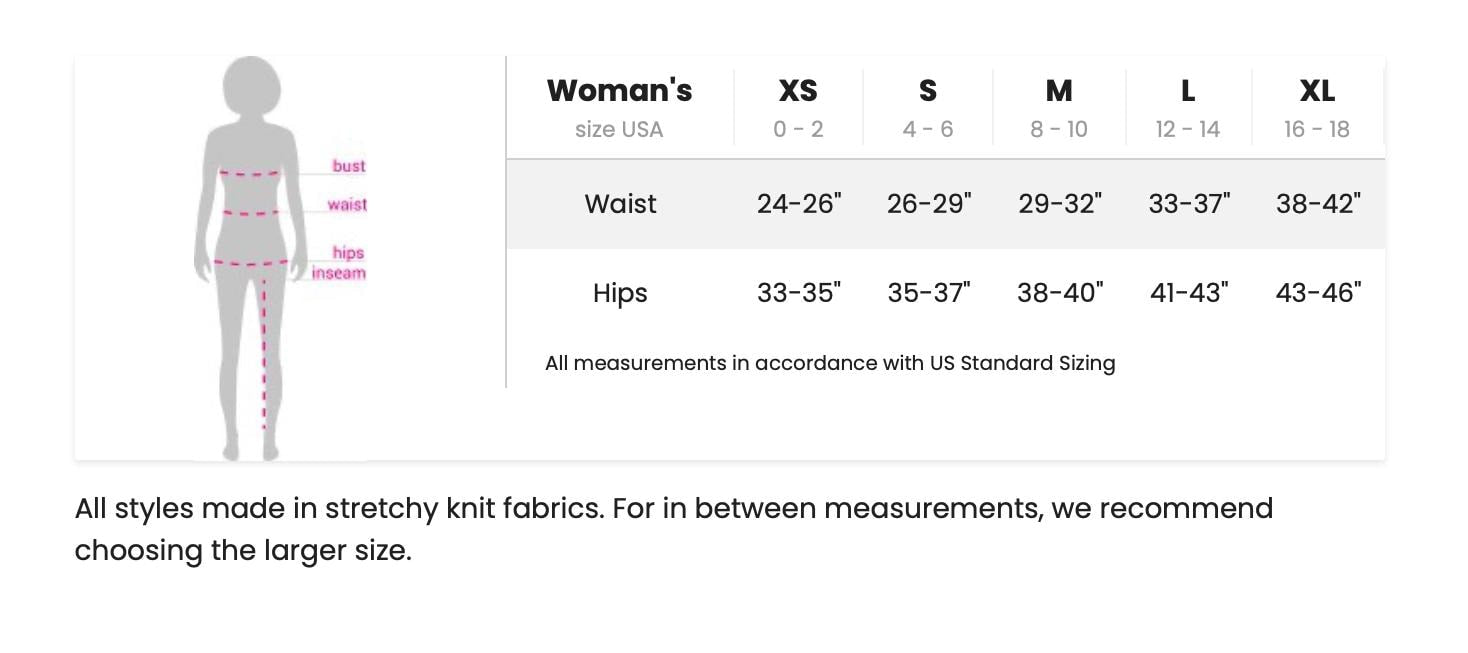The height and width of the screenshot is (653, 1468).
Task: Click the pink bust label
Action: [x=349, y=166]
